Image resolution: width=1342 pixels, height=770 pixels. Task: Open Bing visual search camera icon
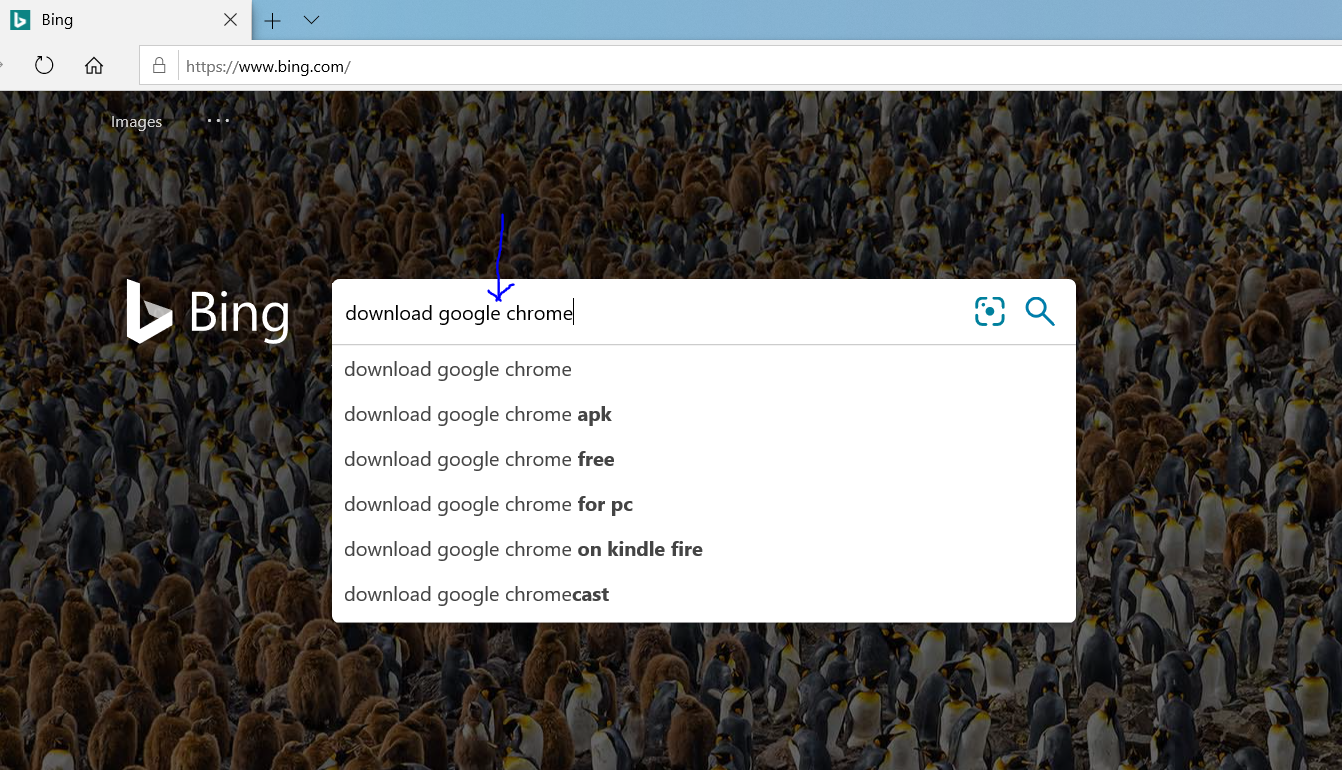[x=989, y=312]
